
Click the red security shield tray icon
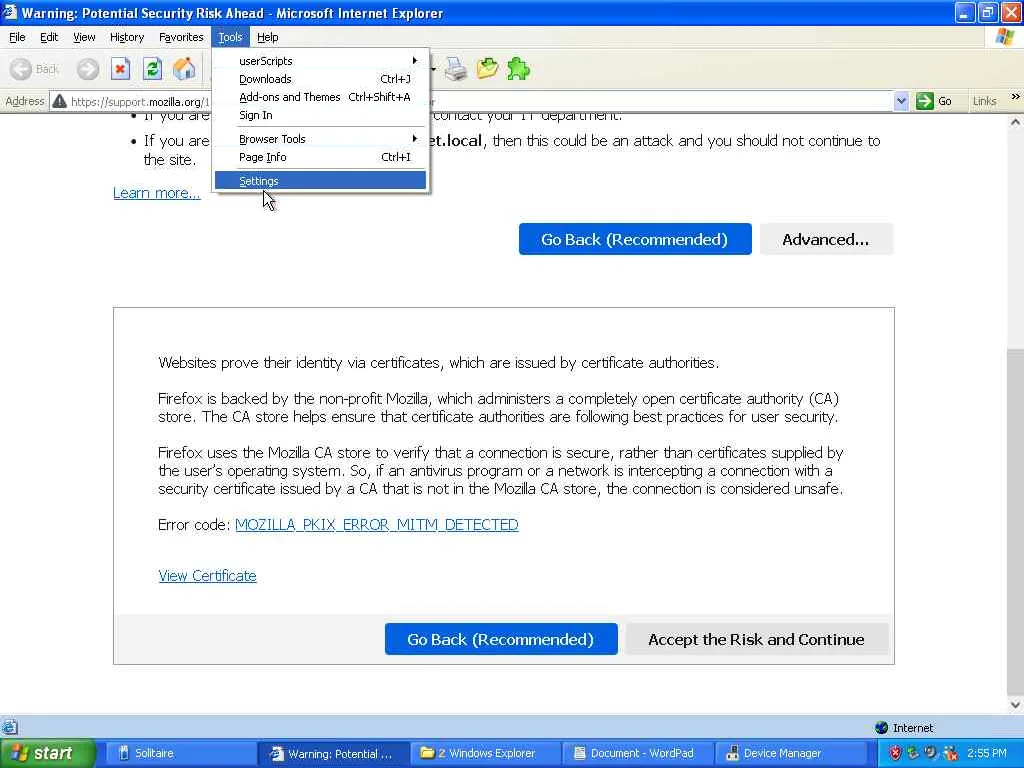click(895, 753)
